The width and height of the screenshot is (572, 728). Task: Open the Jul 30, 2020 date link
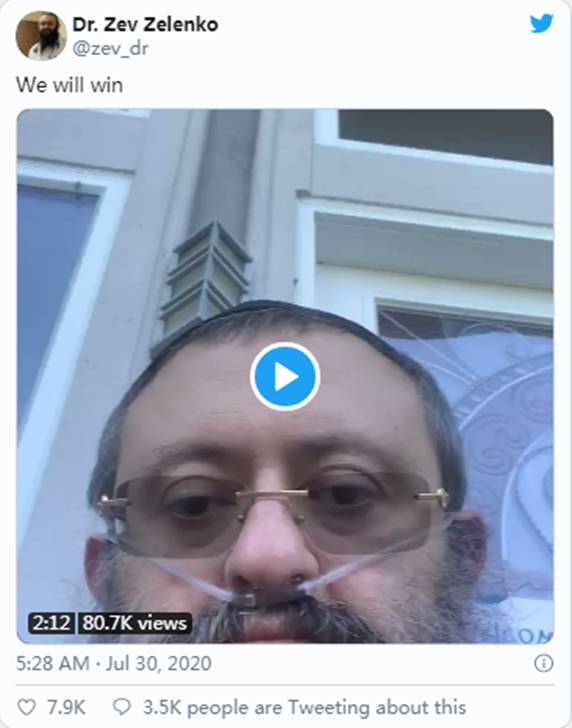point(159,663)
